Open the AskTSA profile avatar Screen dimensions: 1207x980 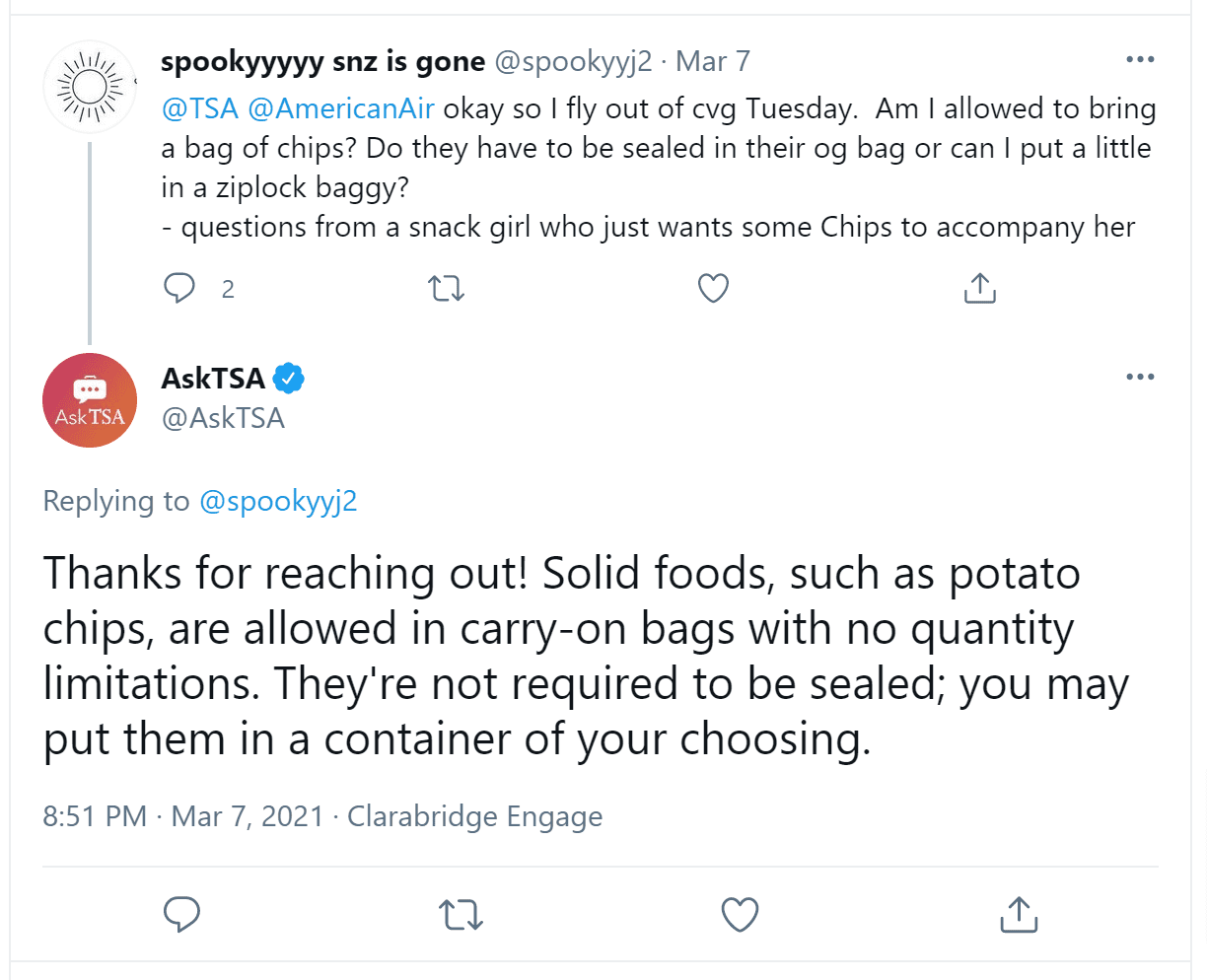90,400
